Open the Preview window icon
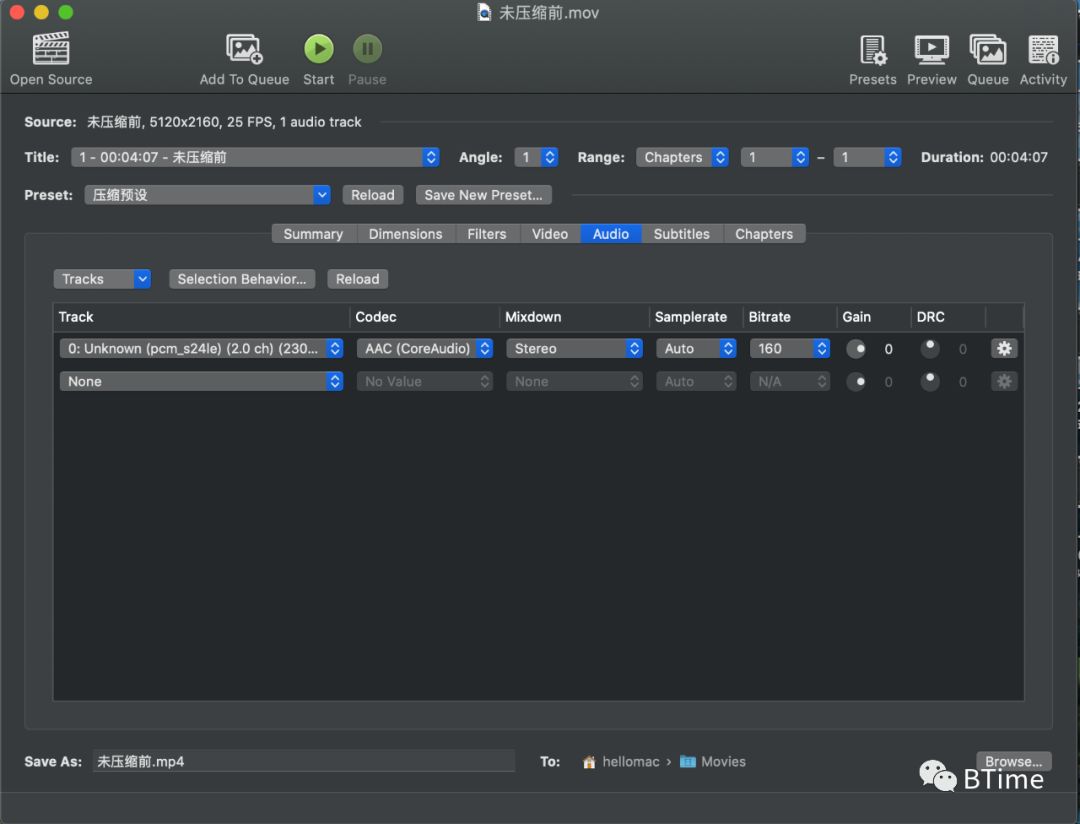The height and width of the screenshot is (824, 1080). click(x=931, y=49)
